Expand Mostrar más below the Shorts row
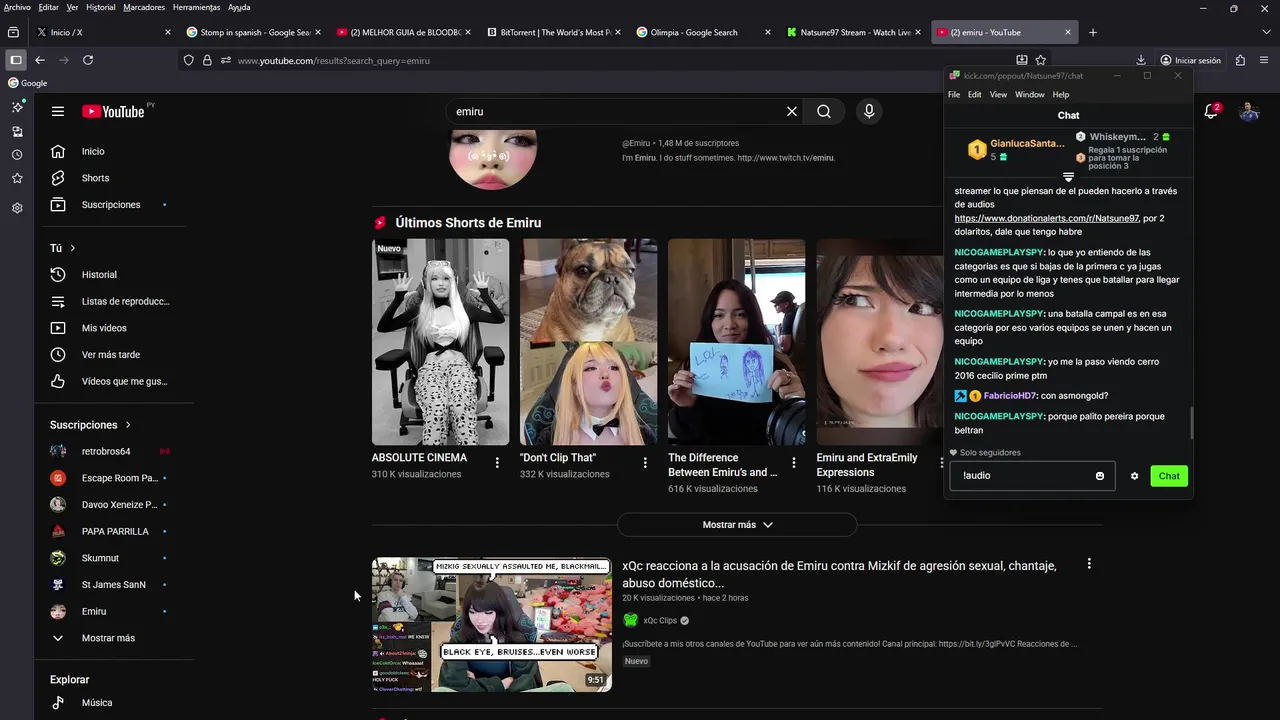 click(x=737, y=525)
